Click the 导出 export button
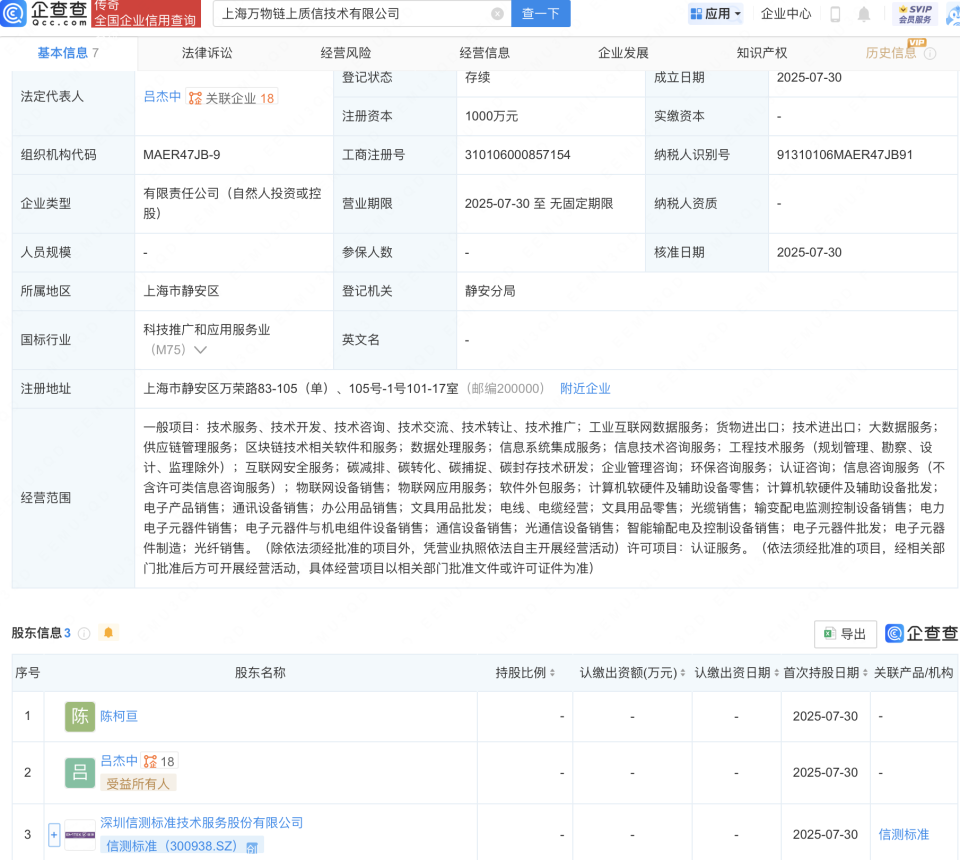This screenshot has height=860, width=960. (846, 634)
